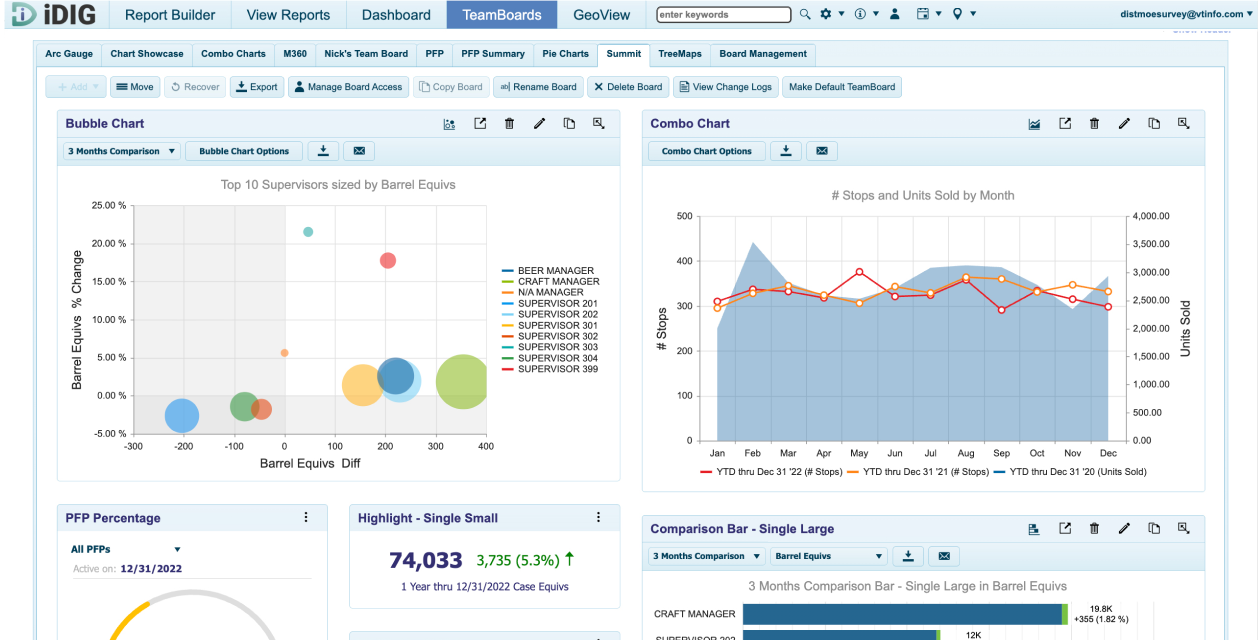Open Bubble Chart in a new window

tap(480, 124)
